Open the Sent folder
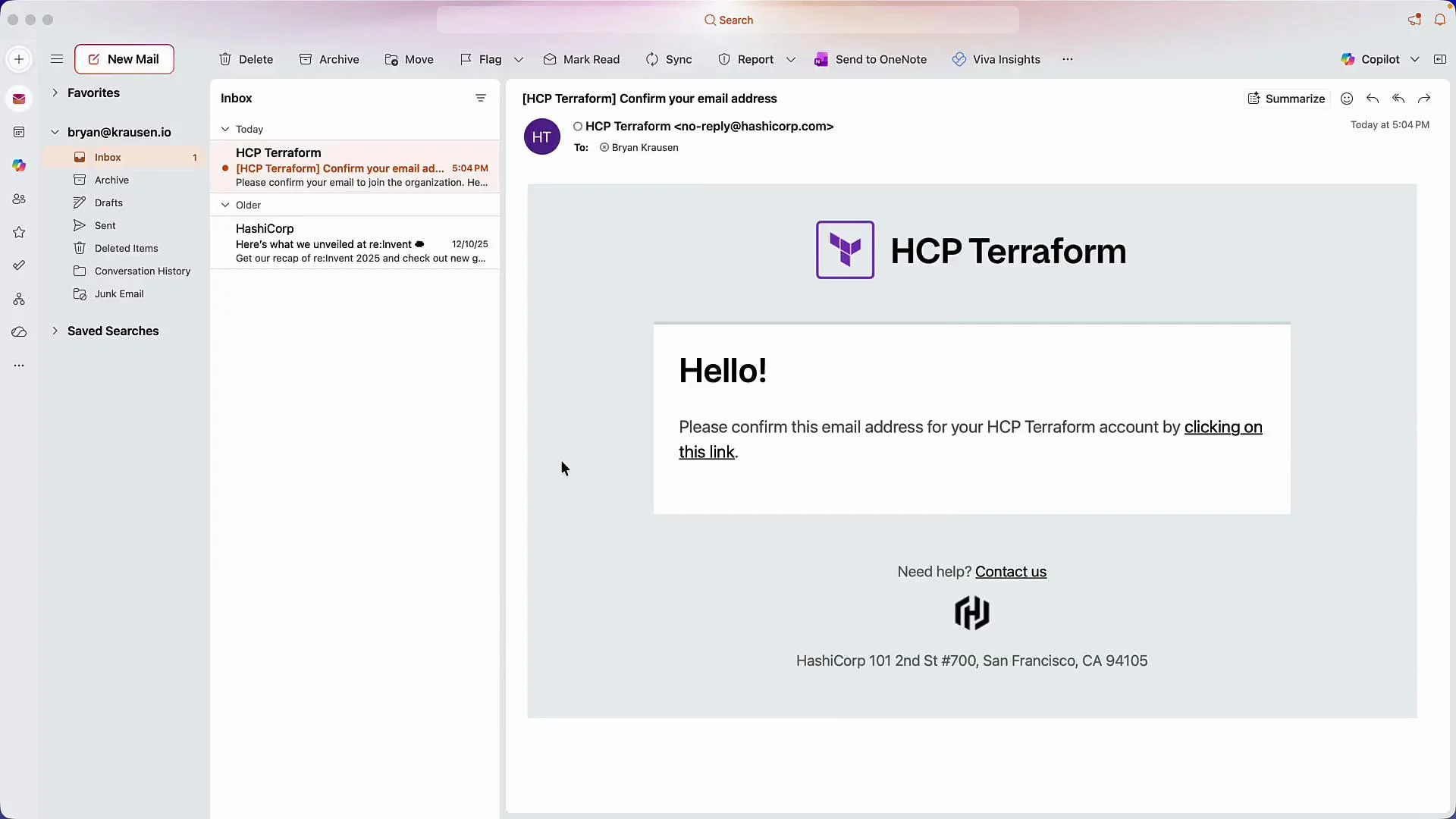 pyautogui.click(x=124, y=225)
